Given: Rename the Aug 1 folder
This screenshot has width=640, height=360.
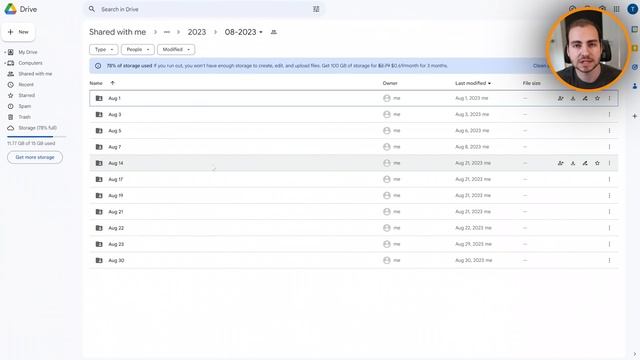Looking at the screenshot, I should pos(585,98).
